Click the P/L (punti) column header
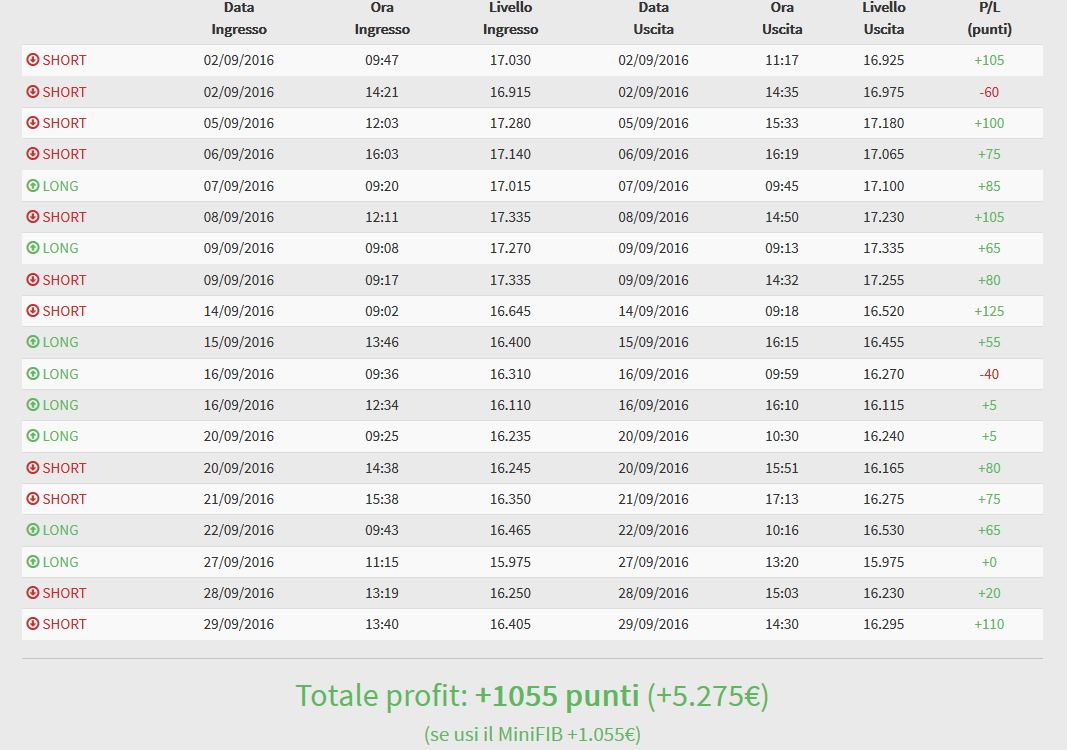The height and width of the screenshot is (750, 1067). 989,18
